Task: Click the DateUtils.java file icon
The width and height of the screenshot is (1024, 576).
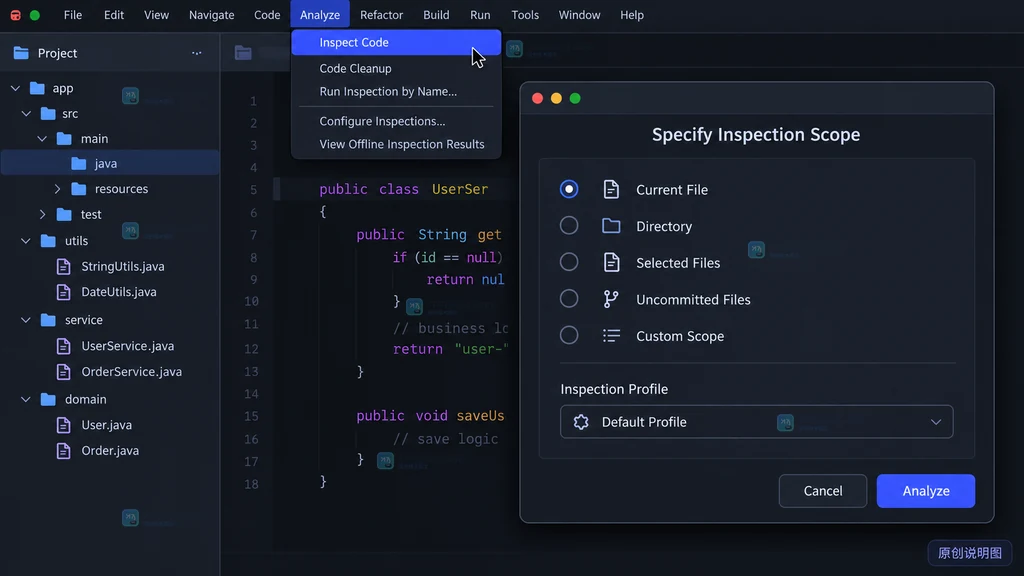Action: [63, 292]
